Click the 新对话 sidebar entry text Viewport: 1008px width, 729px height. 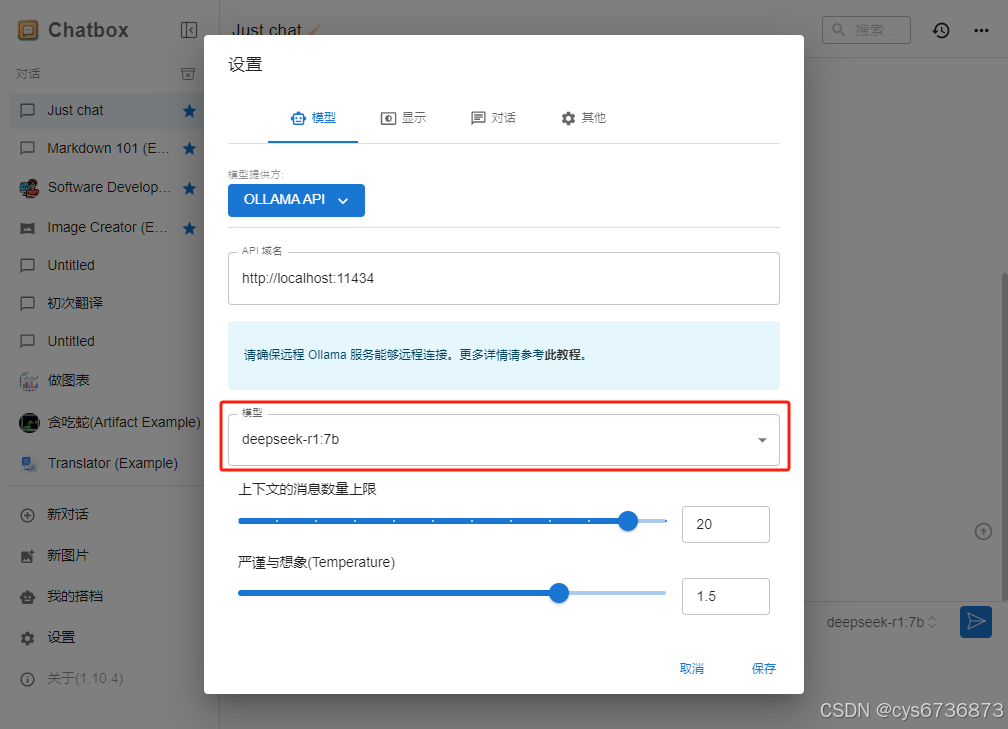coord(68,515)
